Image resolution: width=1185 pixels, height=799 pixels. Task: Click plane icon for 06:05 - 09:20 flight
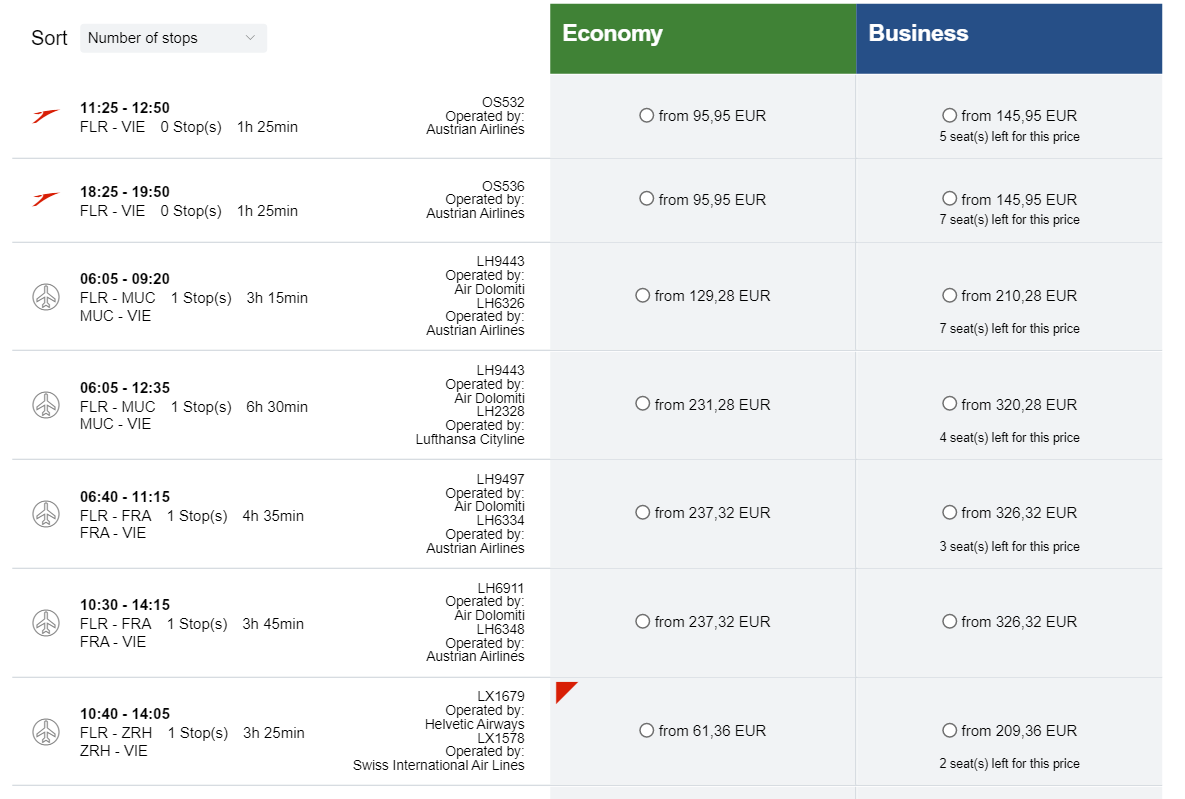point(46,296)
